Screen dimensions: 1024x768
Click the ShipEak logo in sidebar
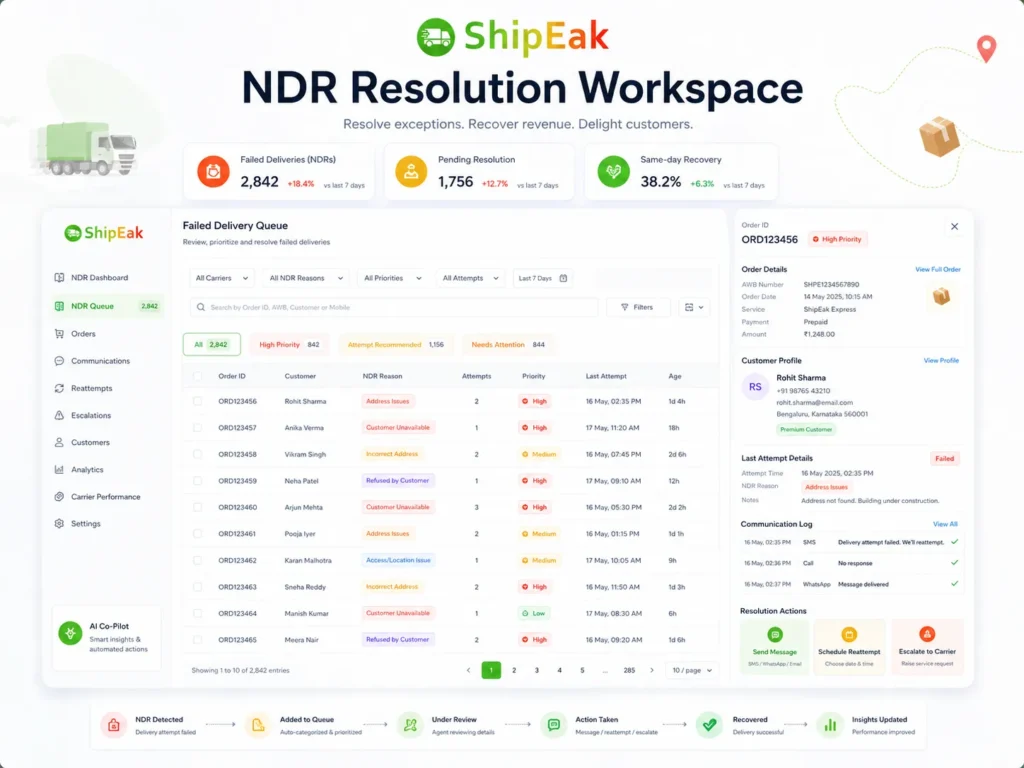click(104, 233)
